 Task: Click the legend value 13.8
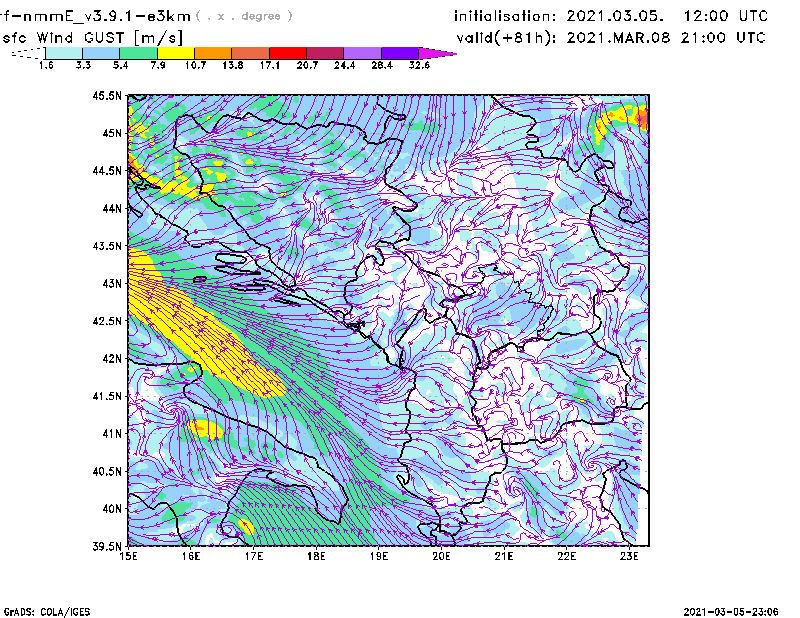pos(233,65)
